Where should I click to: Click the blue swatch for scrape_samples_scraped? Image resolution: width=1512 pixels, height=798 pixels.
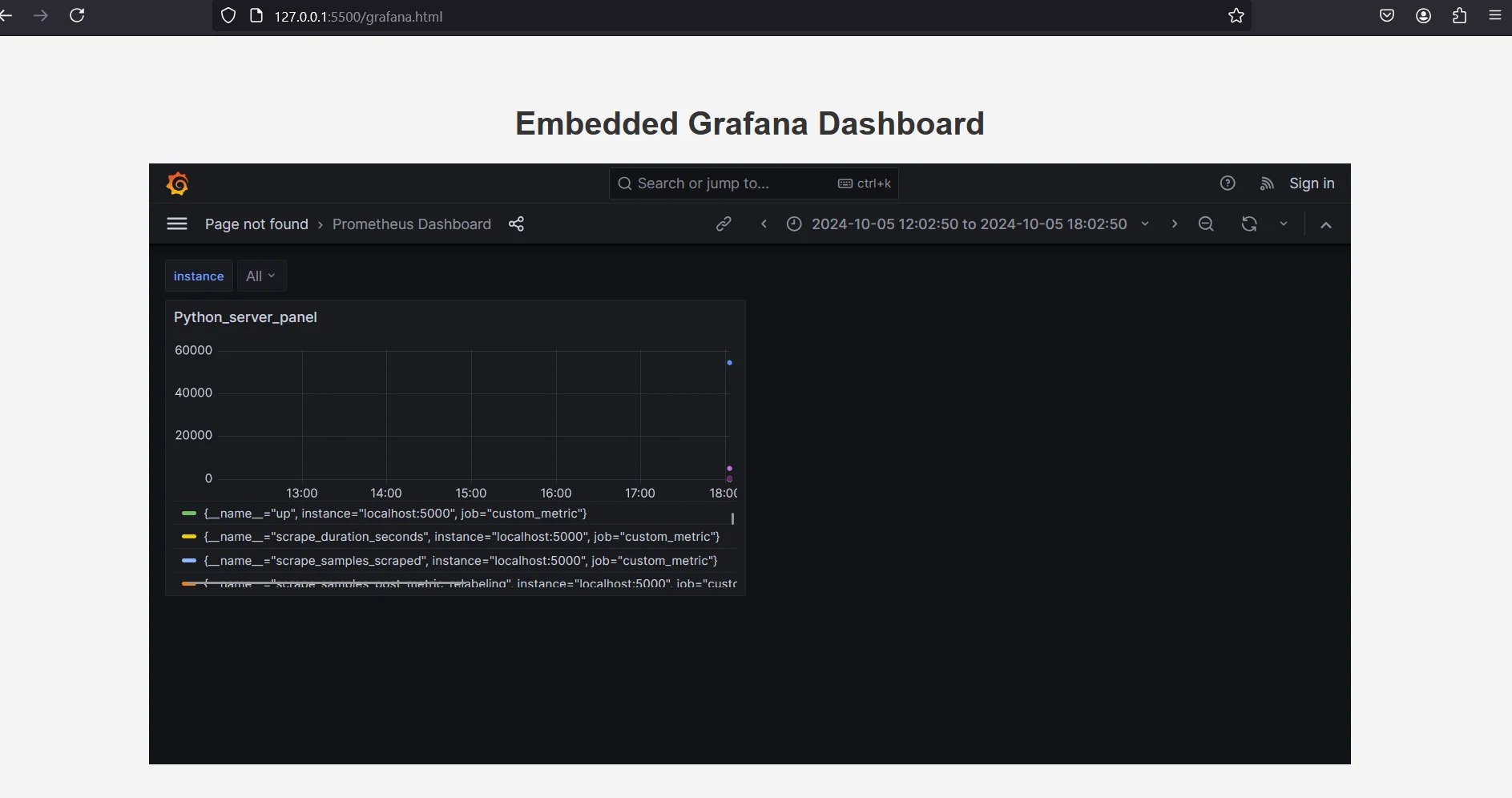[x=189, y=560]
